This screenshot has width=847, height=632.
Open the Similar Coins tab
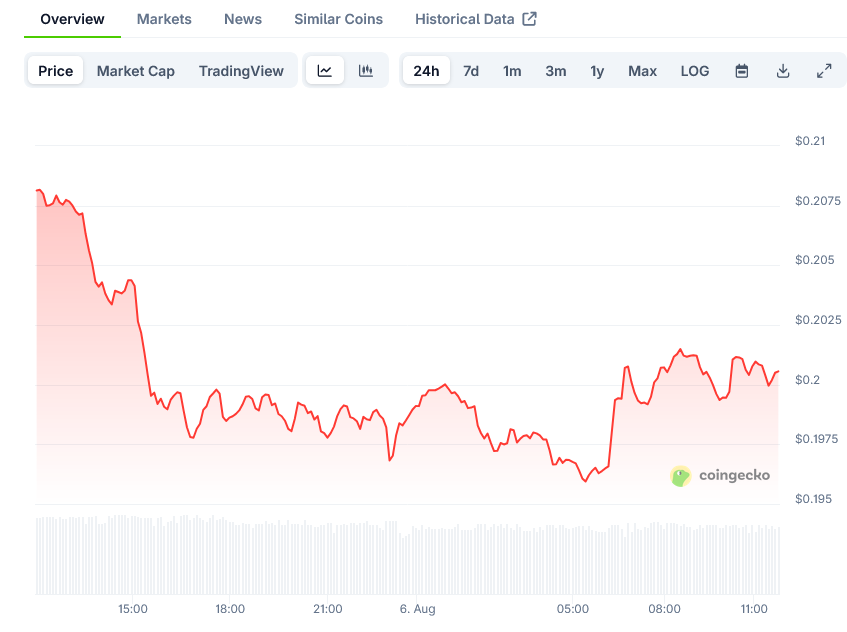click(339, 19)
